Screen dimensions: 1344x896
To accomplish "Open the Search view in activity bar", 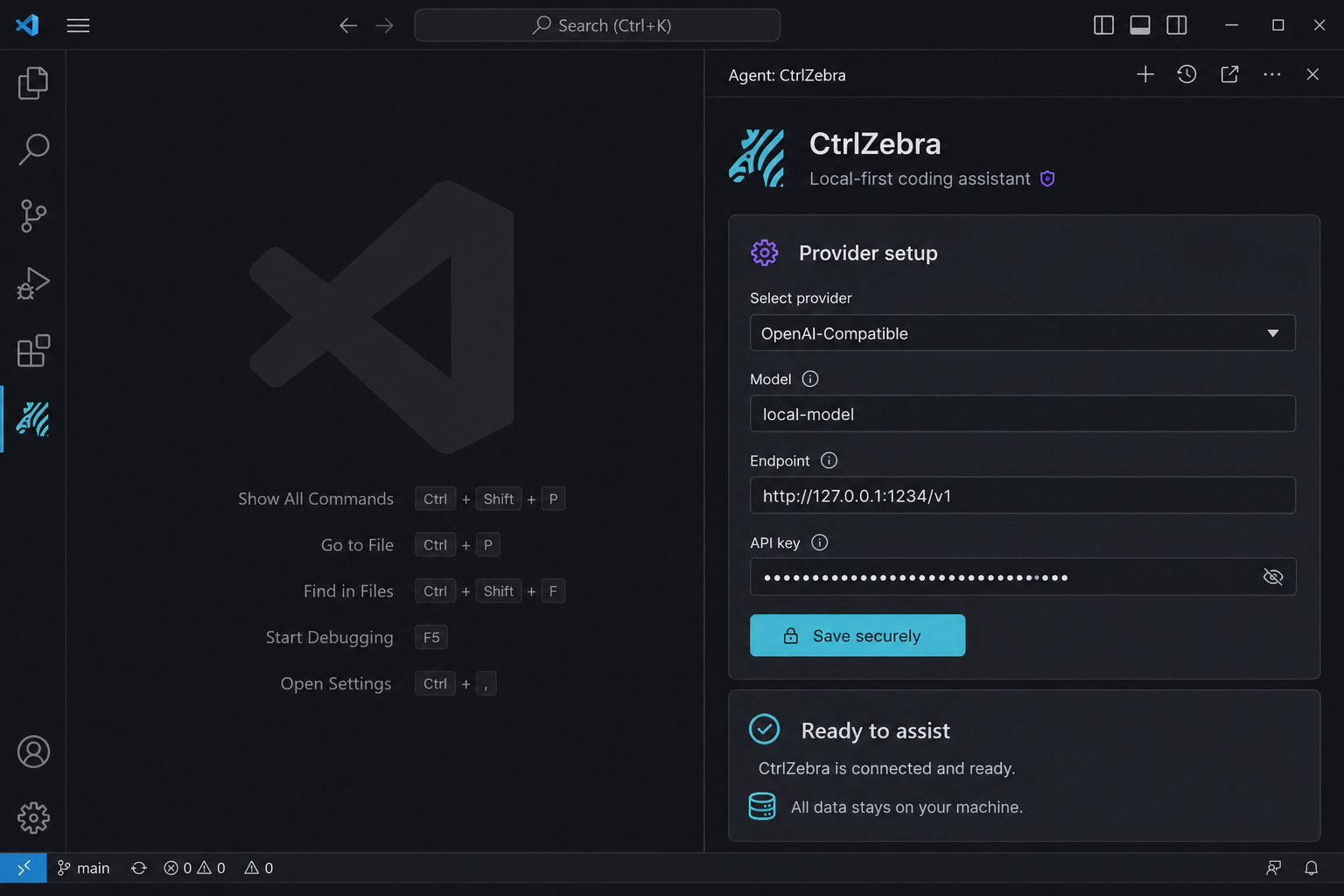I will (33, 150).
